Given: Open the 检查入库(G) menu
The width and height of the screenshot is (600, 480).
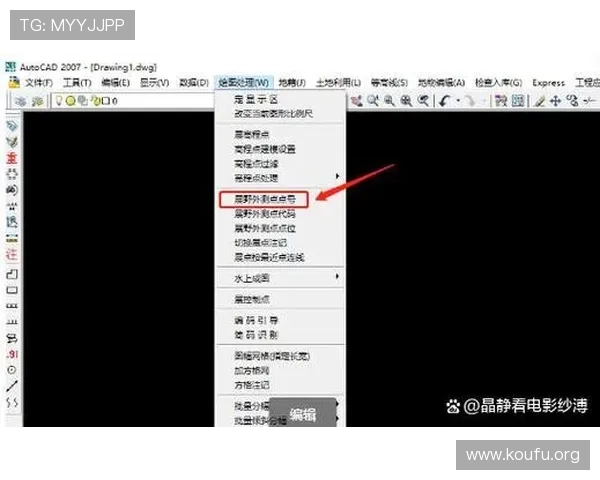Looking at the screenshot, I should [x=499, y=82].
